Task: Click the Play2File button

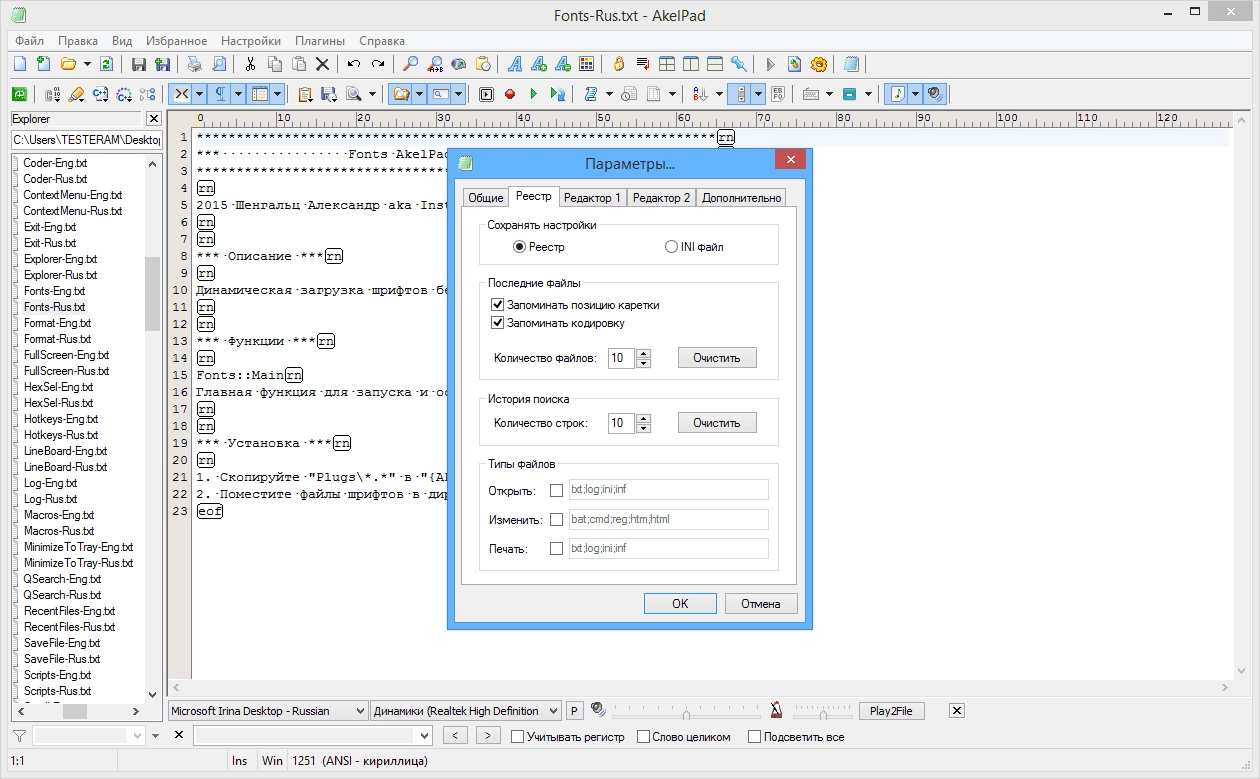Action: 892,711
